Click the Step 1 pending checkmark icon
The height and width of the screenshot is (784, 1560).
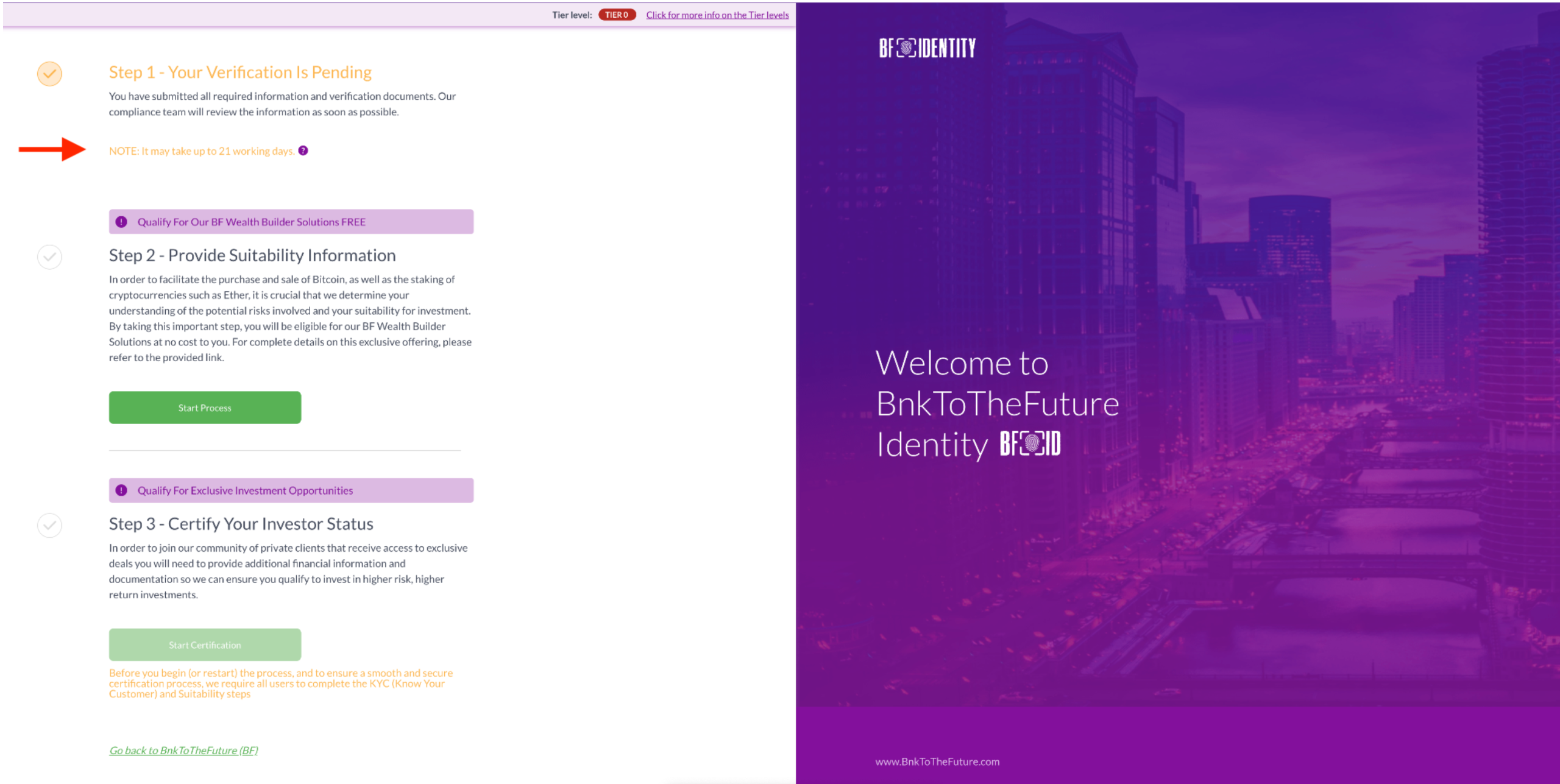pyautogui.click(x=49, y=74)
